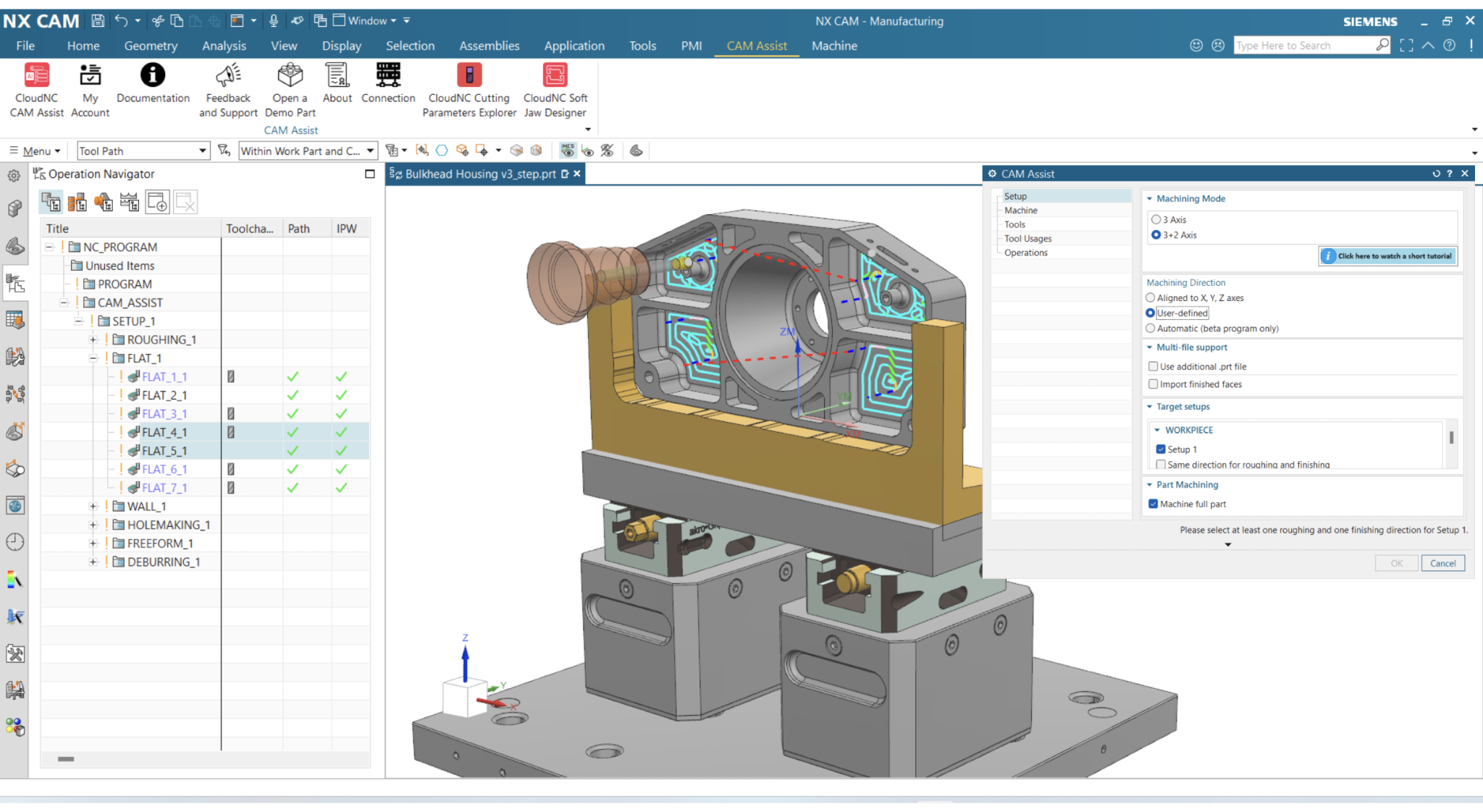Enable Use additional .prt file

coord(1154,366)
